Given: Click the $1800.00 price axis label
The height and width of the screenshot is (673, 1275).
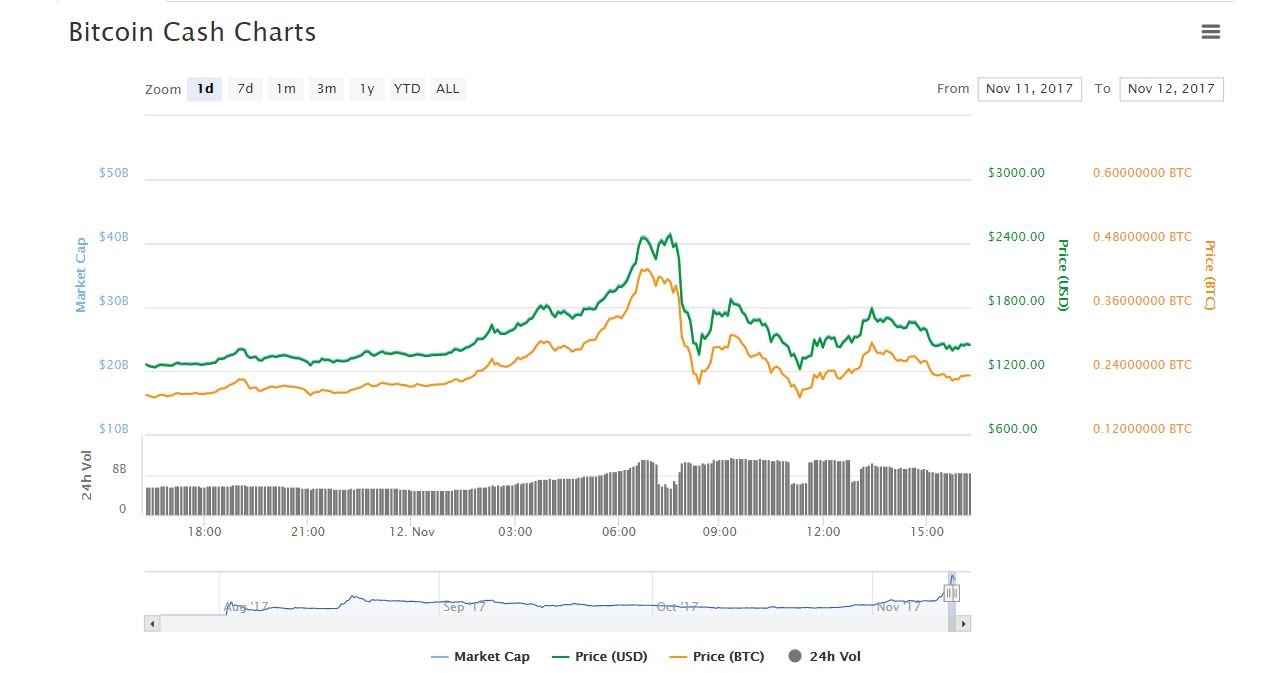Looking at the screenshot, I should click(1016, 301).
